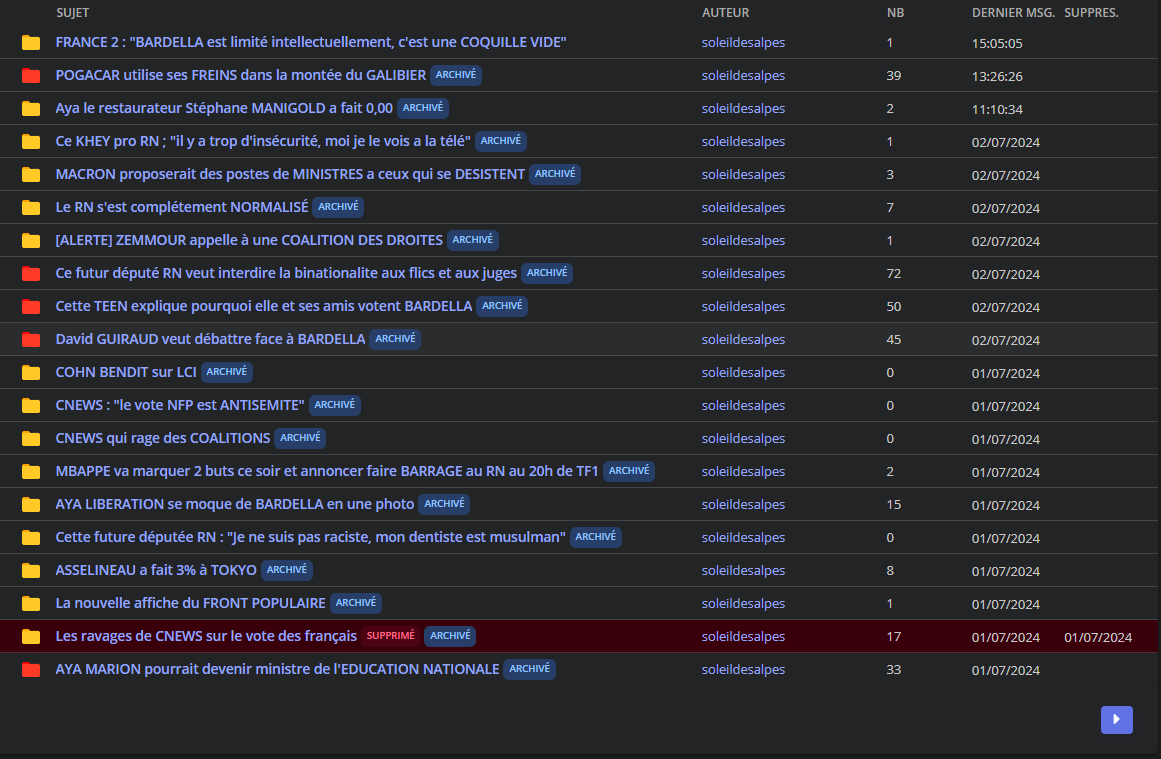
Task: Click author soleildesalpes on COHN BENDIT row
Action: coord(743,372)
